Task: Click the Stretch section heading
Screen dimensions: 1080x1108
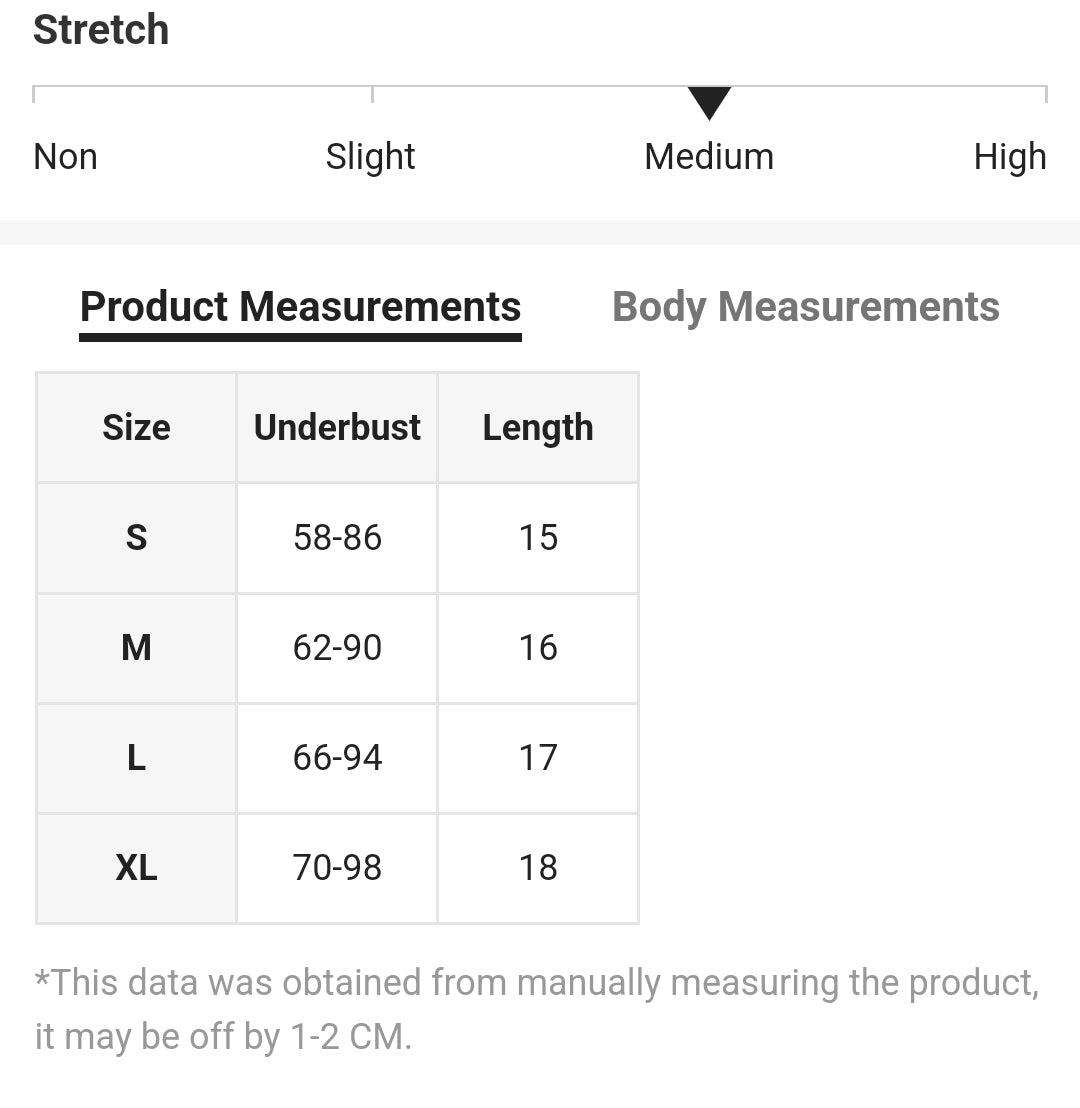Action: click(x=101, y=30)
